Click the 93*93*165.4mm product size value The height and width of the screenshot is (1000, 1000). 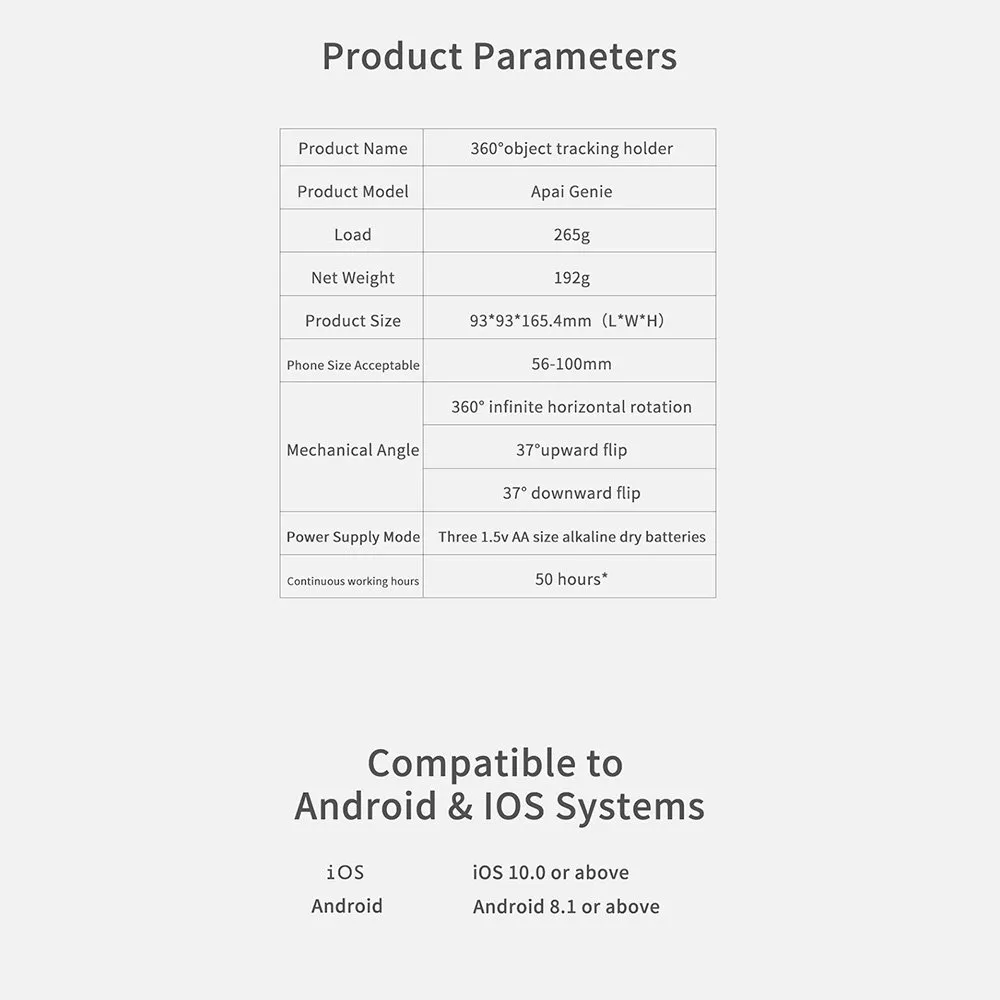[x=567, y=320]
